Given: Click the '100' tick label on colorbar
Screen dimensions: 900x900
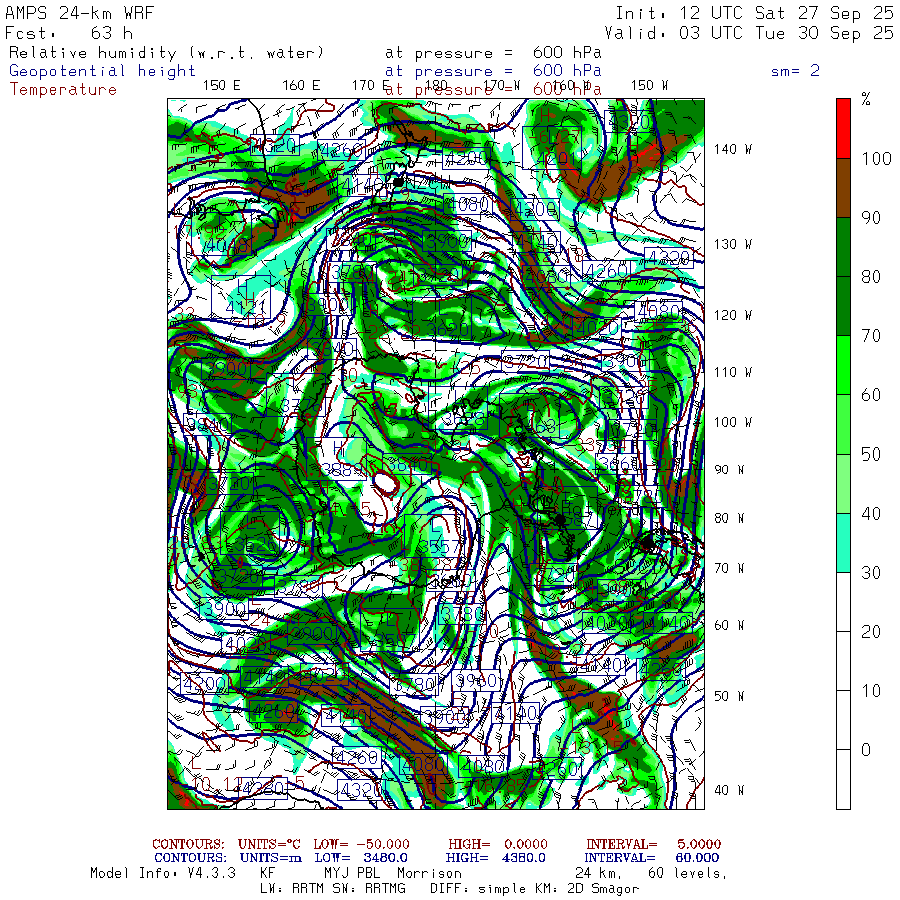Looking at the screenshot, I should pyautogui.click(x=873, y=159).
